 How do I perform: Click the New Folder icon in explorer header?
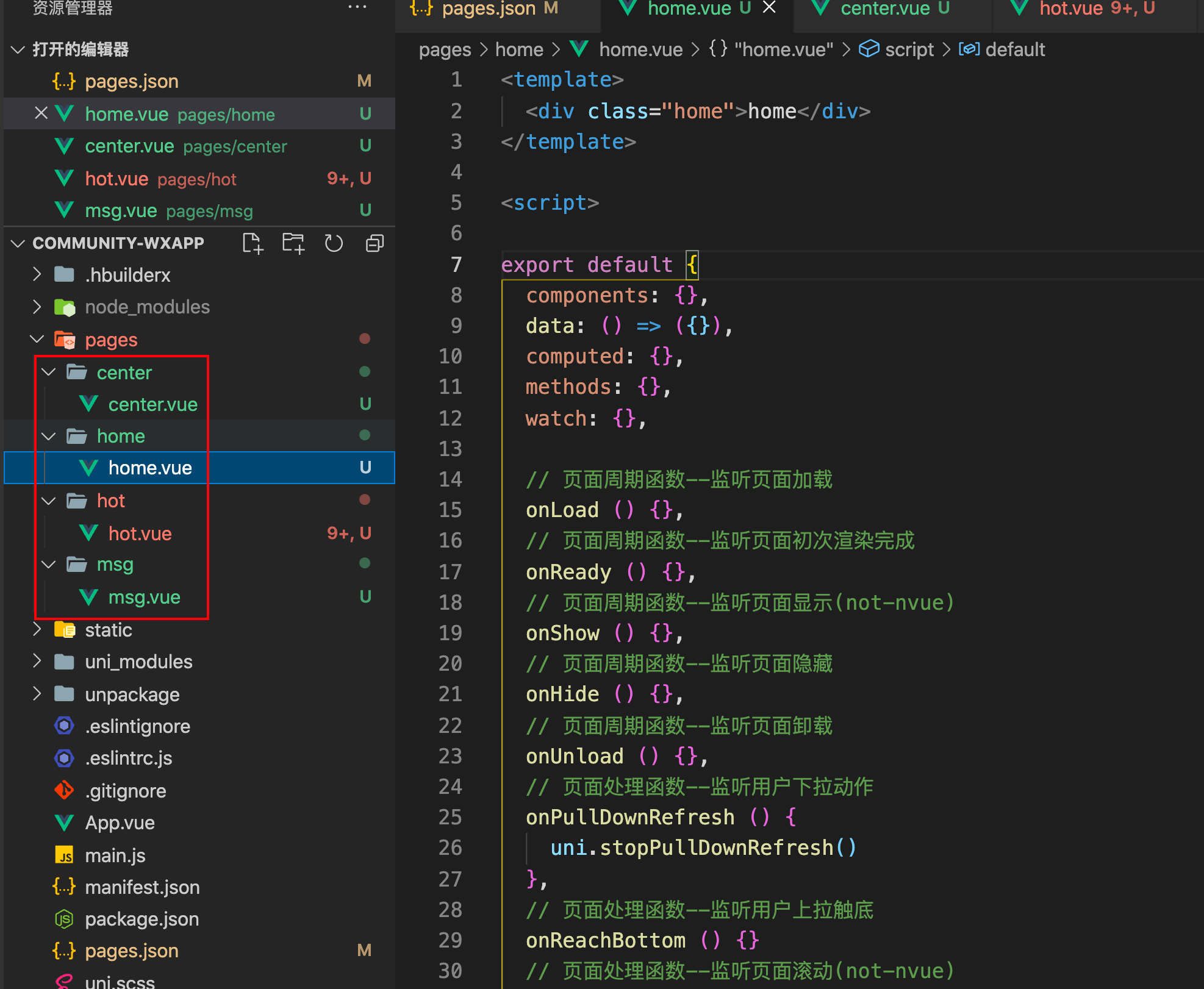pyautogui.click(x=293, y=244)
